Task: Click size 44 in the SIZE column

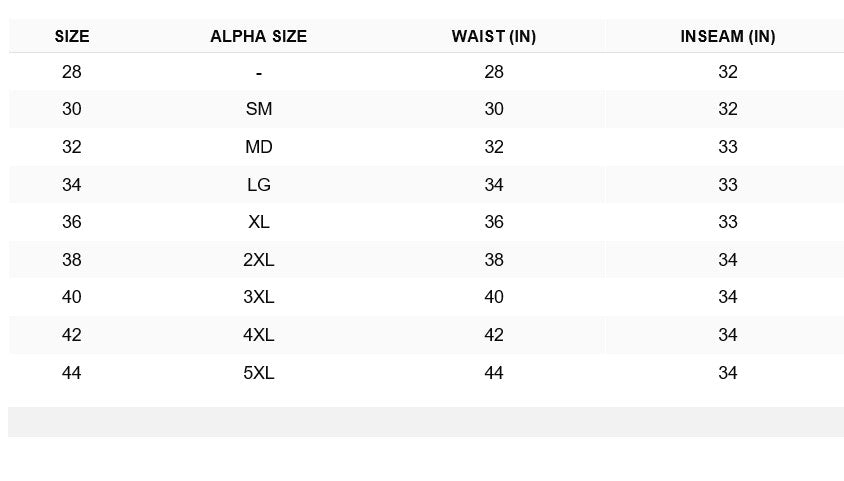Action: [72, 372]
